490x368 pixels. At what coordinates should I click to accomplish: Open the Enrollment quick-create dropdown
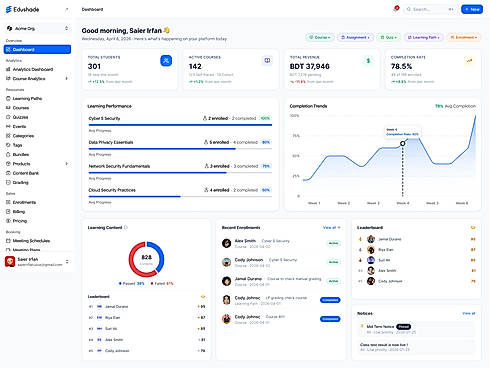coord(464,37)
